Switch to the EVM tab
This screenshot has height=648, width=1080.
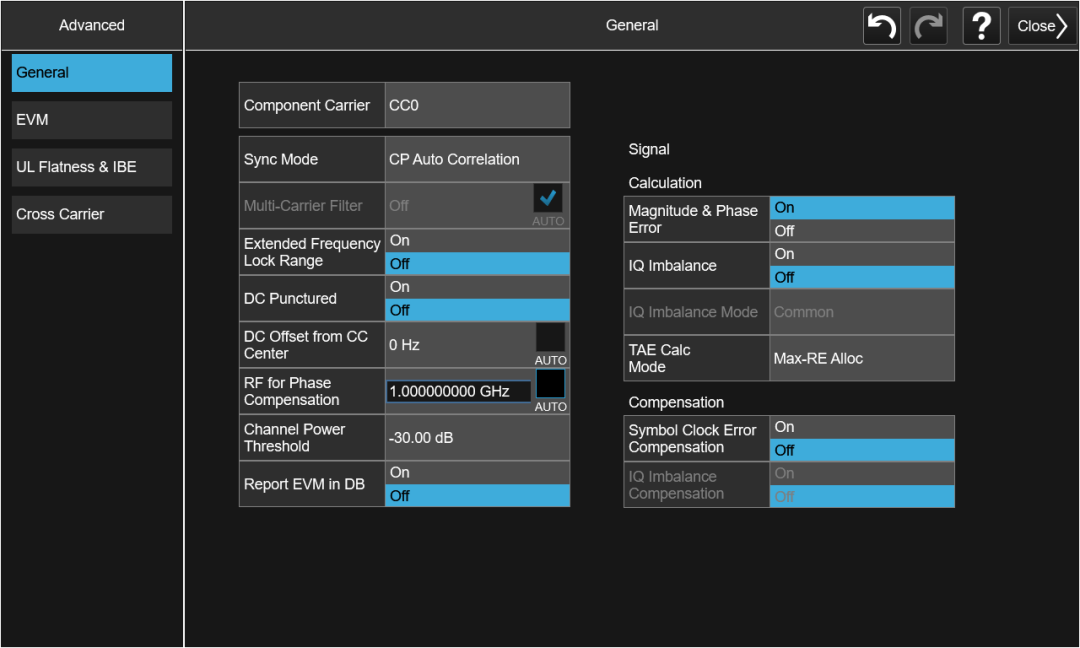tap(92, 120)
